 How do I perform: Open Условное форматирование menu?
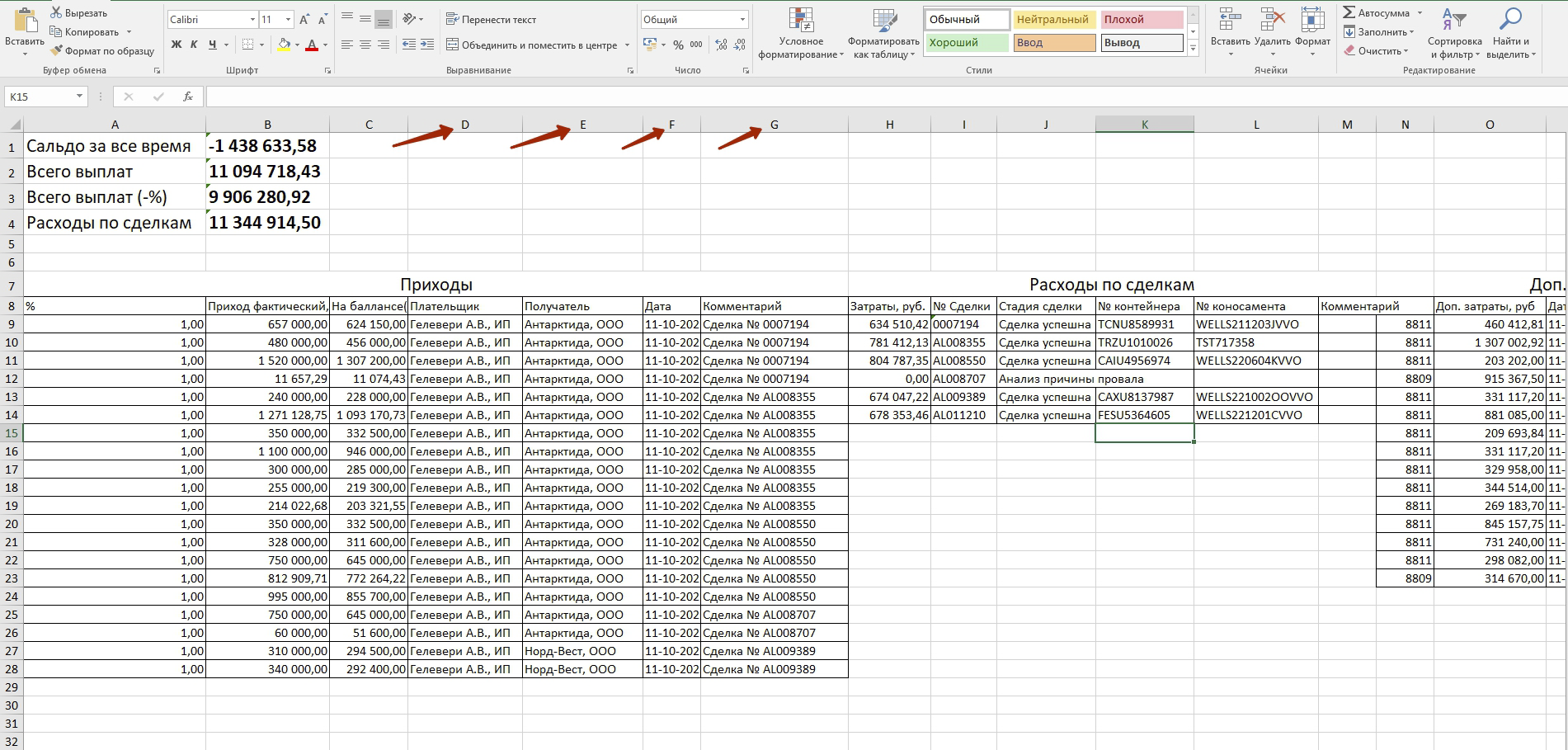coord(801,34)
